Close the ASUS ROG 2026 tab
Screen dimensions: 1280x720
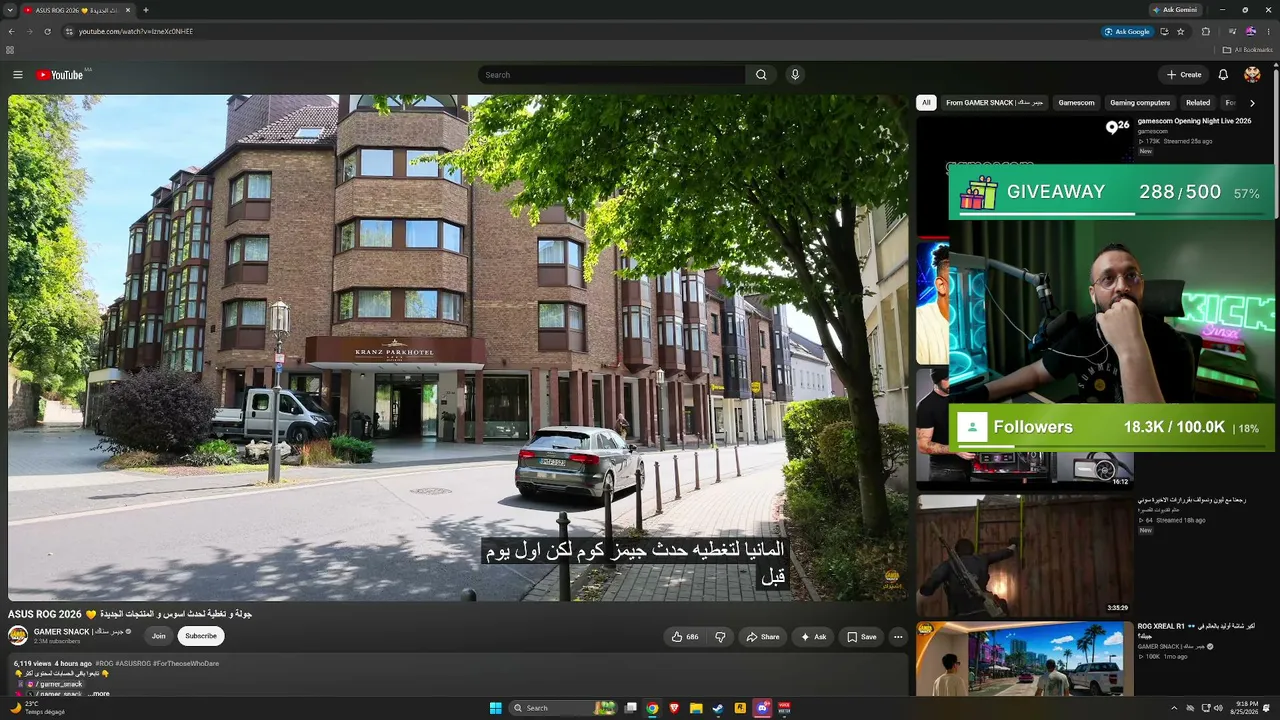128,10
